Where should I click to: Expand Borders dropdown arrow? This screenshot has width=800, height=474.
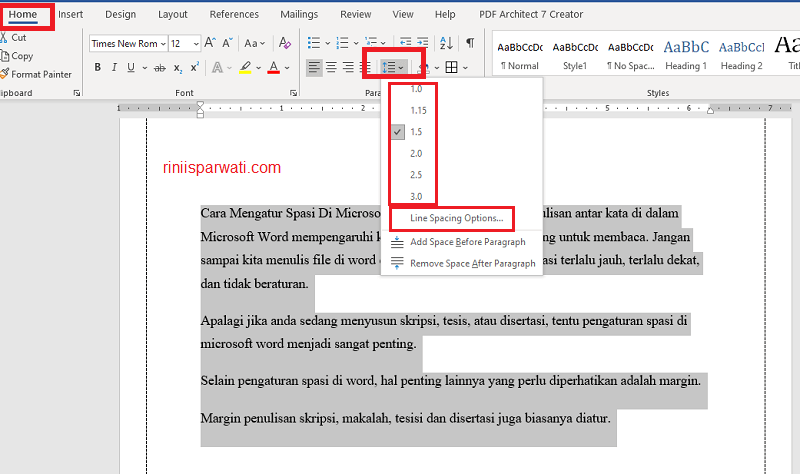[x=465, y=67]
